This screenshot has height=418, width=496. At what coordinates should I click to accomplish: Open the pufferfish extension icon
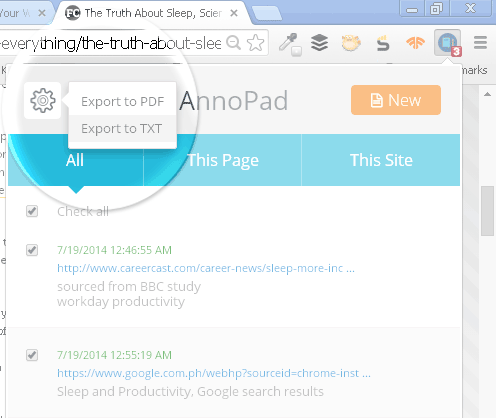[351, 43]
